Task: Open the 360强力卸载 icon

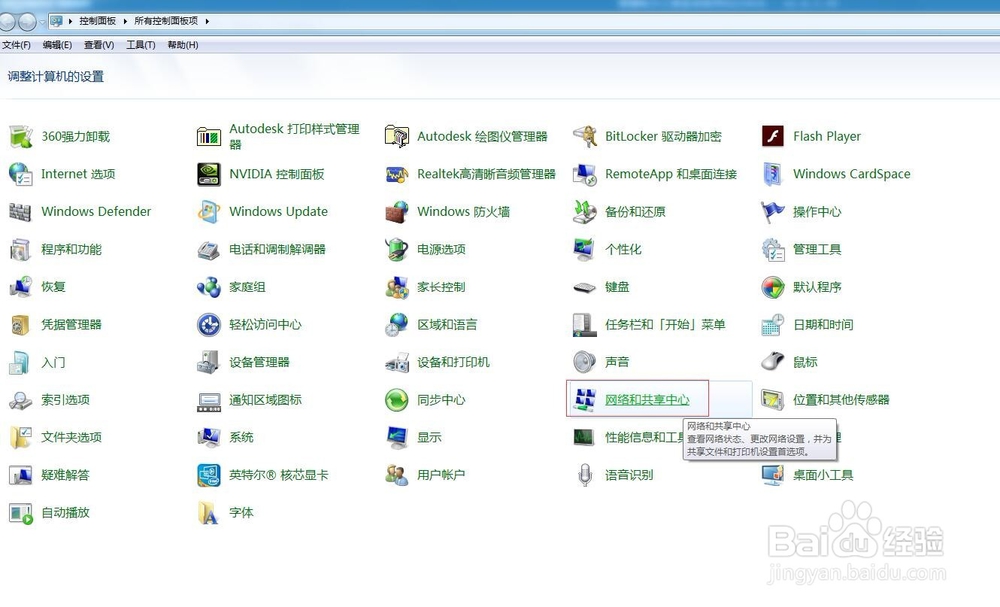Action: (20, 136)
